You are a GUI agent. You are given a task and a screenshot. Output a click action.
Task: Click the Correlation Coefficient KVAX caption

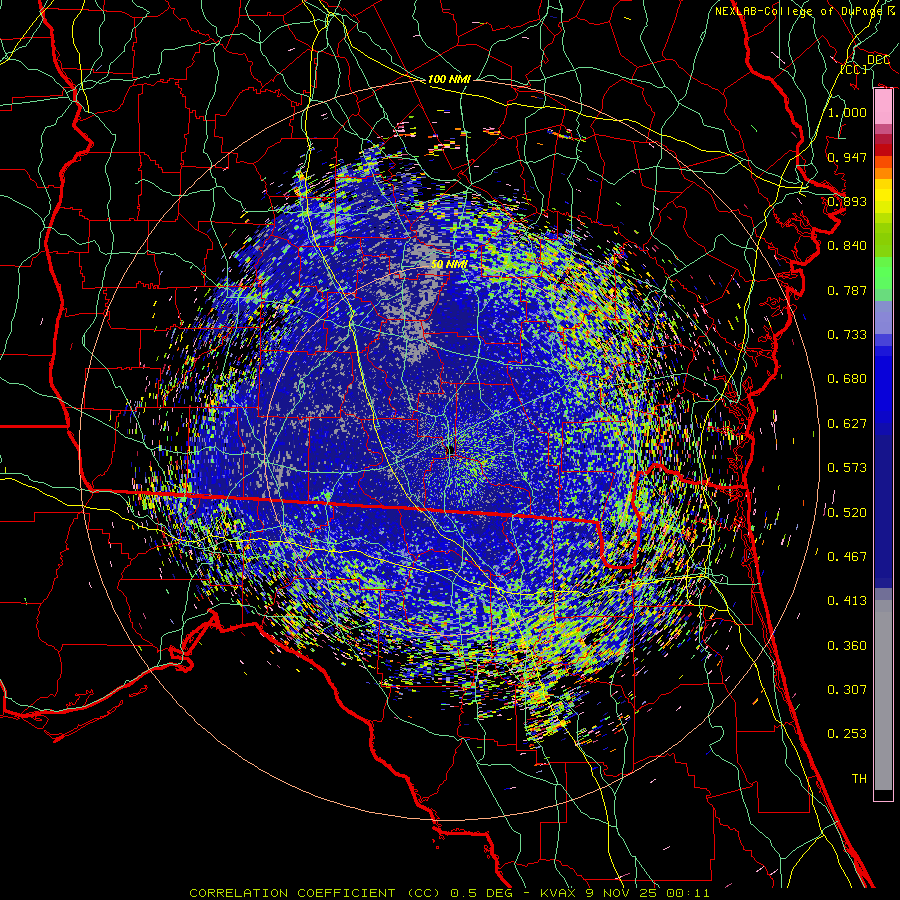(x=449, y=893)
